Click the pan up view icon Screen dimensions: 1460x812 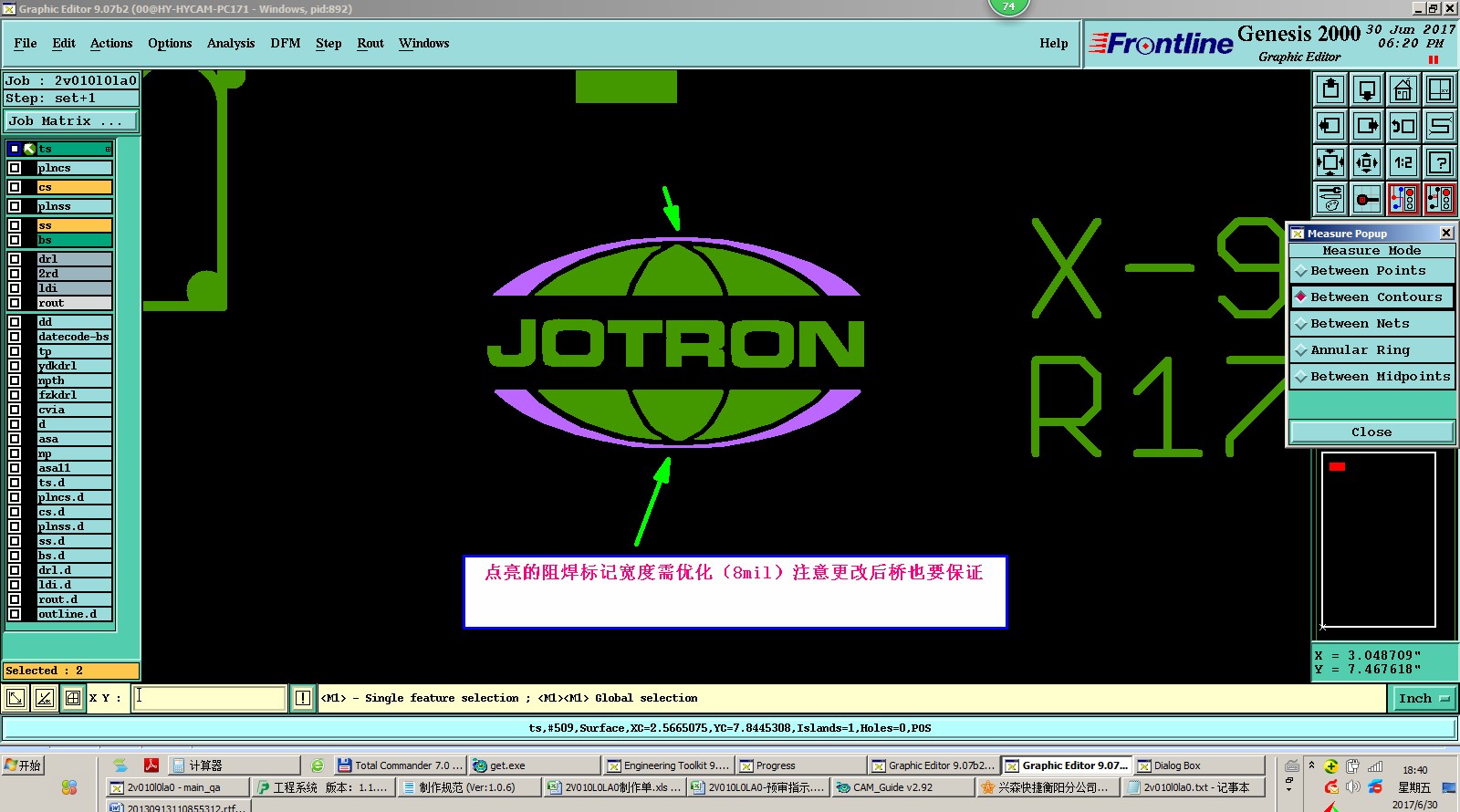point(1330,89)
